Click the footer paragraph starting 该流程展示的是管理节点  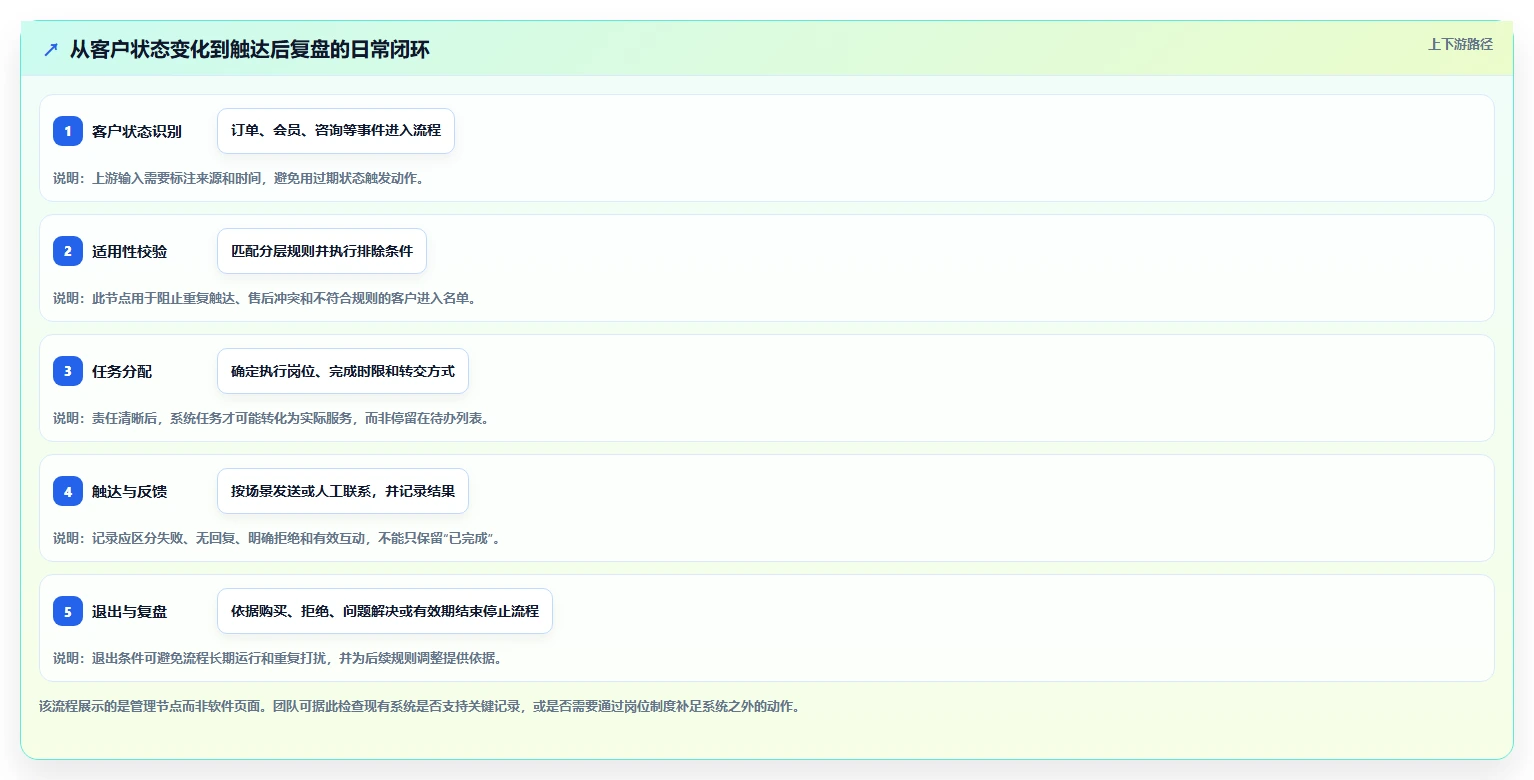point(419,706)
